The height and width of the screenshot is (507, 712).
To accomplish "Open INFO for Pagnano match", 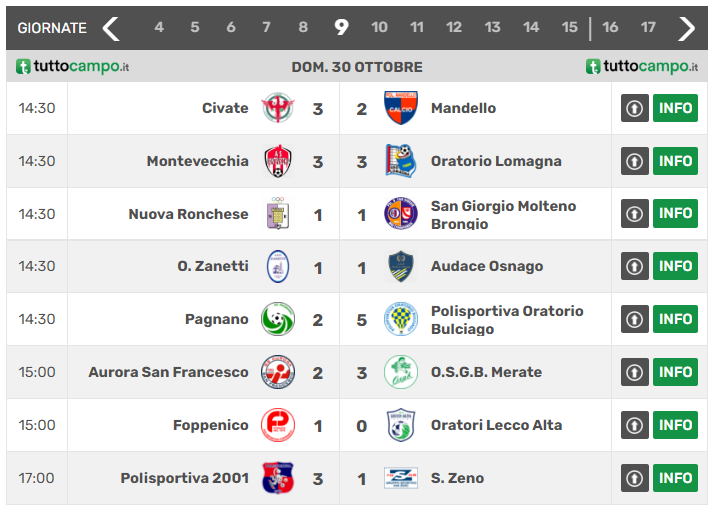I will coord(675,319).
